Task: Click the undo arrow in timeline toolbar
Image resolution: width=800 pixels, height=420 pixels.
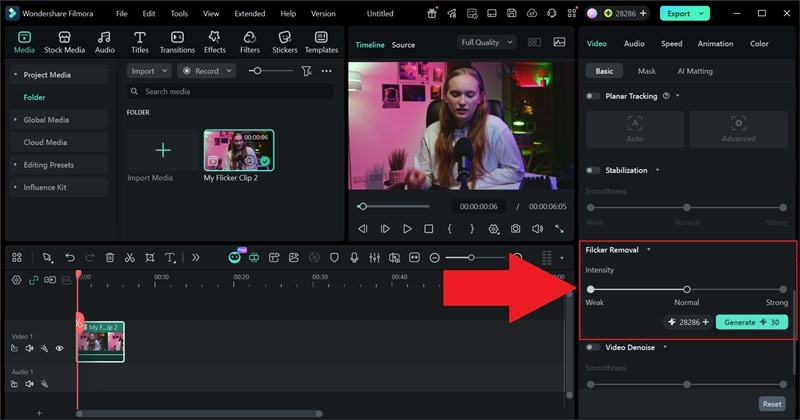Action: [x=69, y=257]
